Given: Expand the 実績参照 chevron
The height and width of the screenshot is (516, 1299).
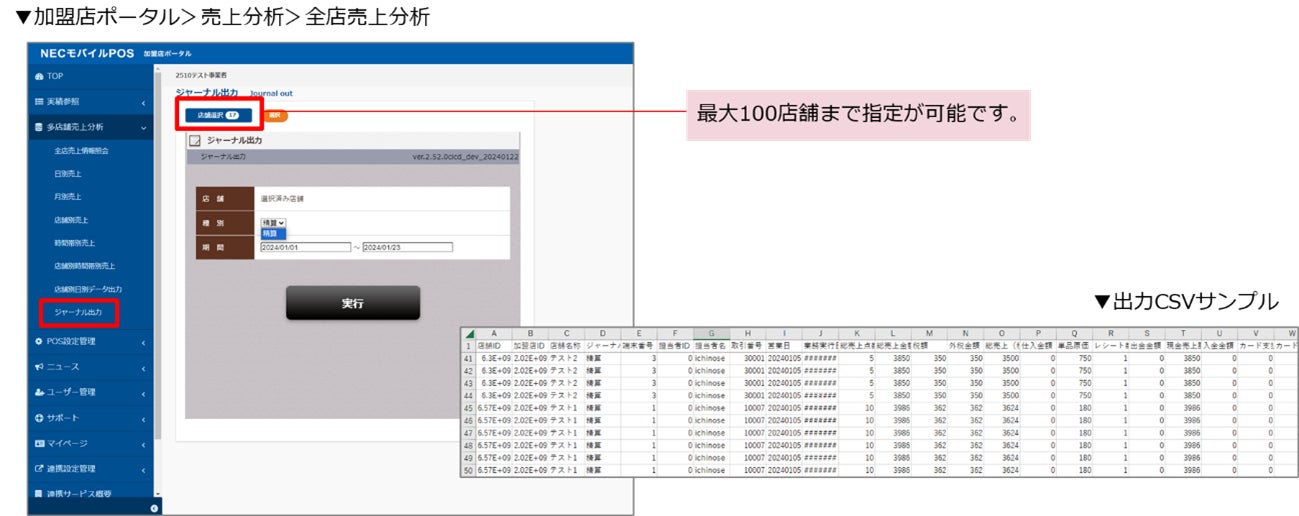Looking at the screenshot, I should click(143, 102).
